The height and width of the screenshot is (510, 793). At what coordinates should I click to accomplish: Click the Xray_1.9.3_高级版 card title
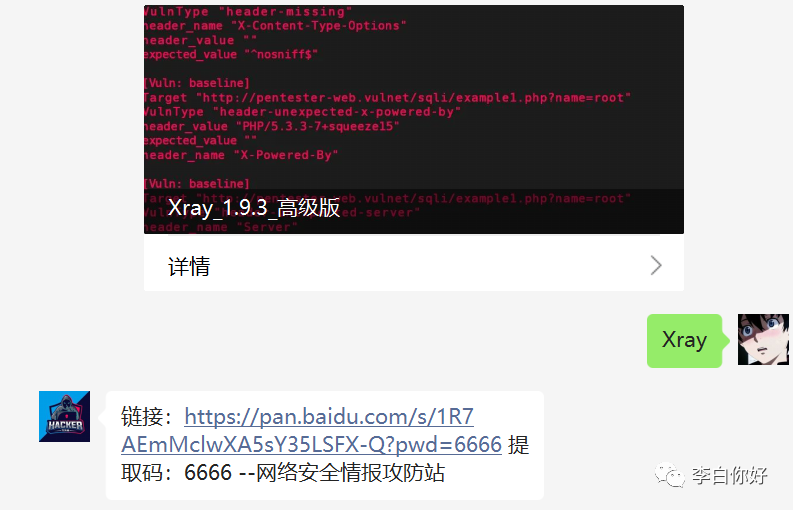click(254, 207)
